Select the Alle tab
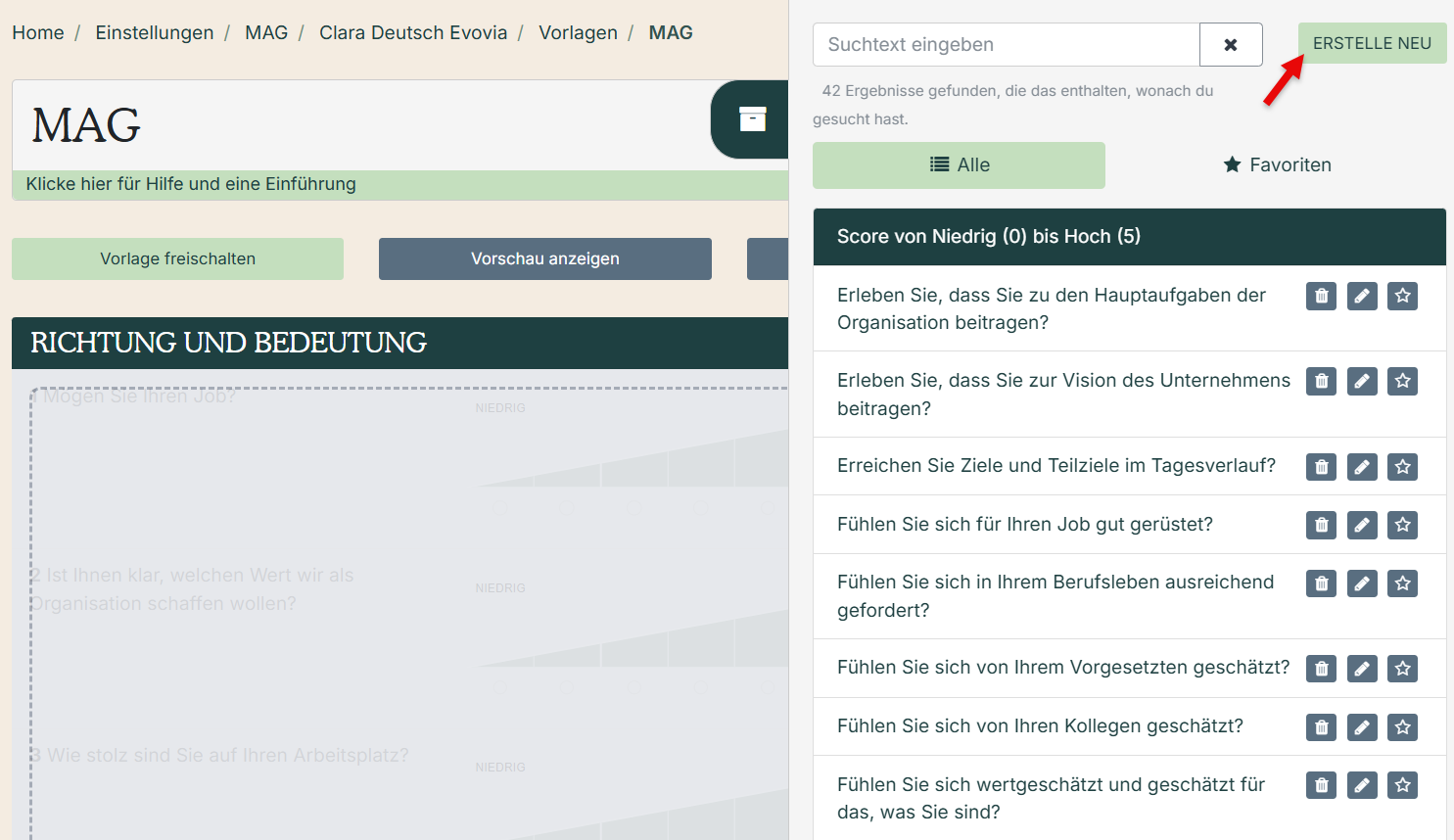 coord(959,165)
